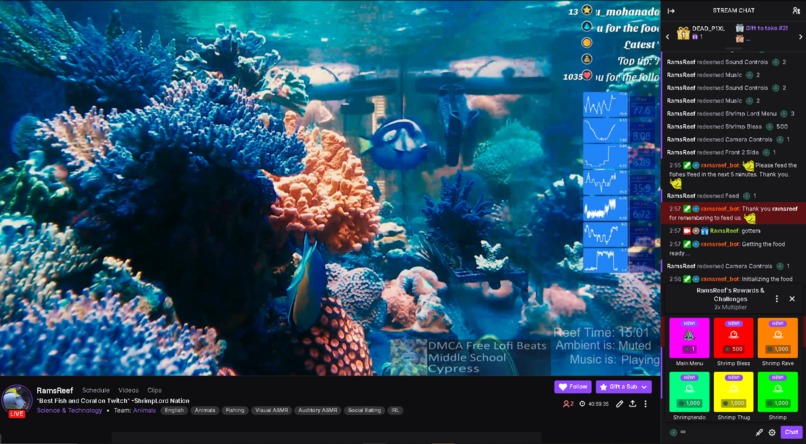The width and height of the screenshot is (806, 444).
Task: Click 'Music is: Playing' overlay text
Action: (x=614, y=359)
